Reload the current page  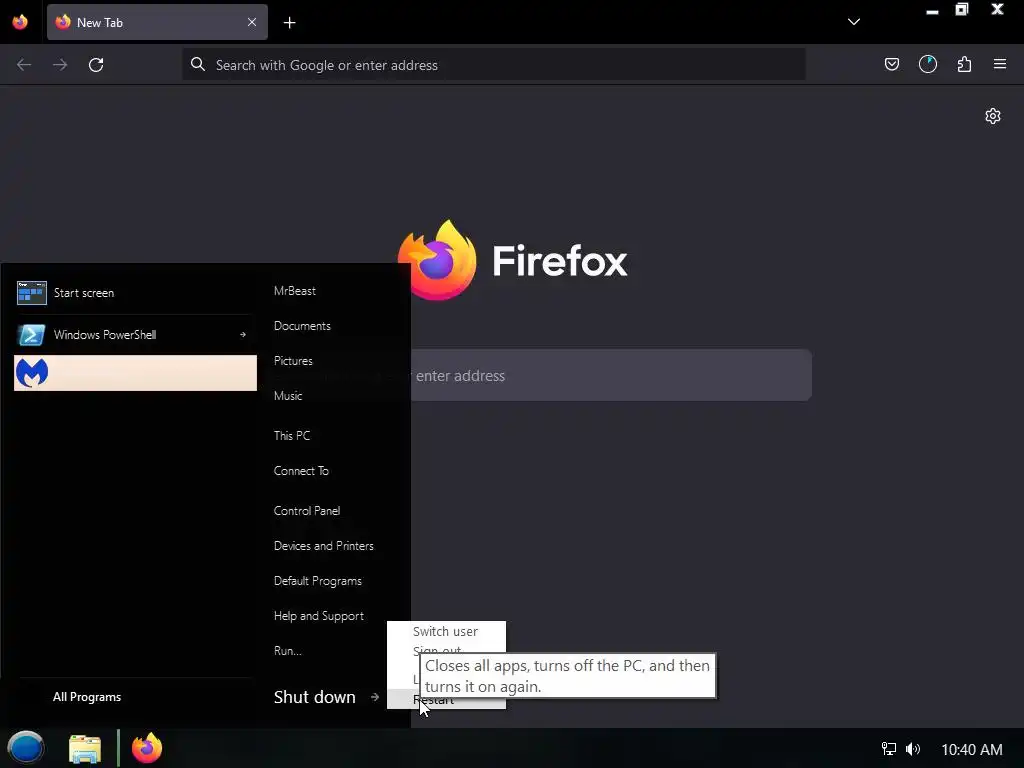coord(96,65)
